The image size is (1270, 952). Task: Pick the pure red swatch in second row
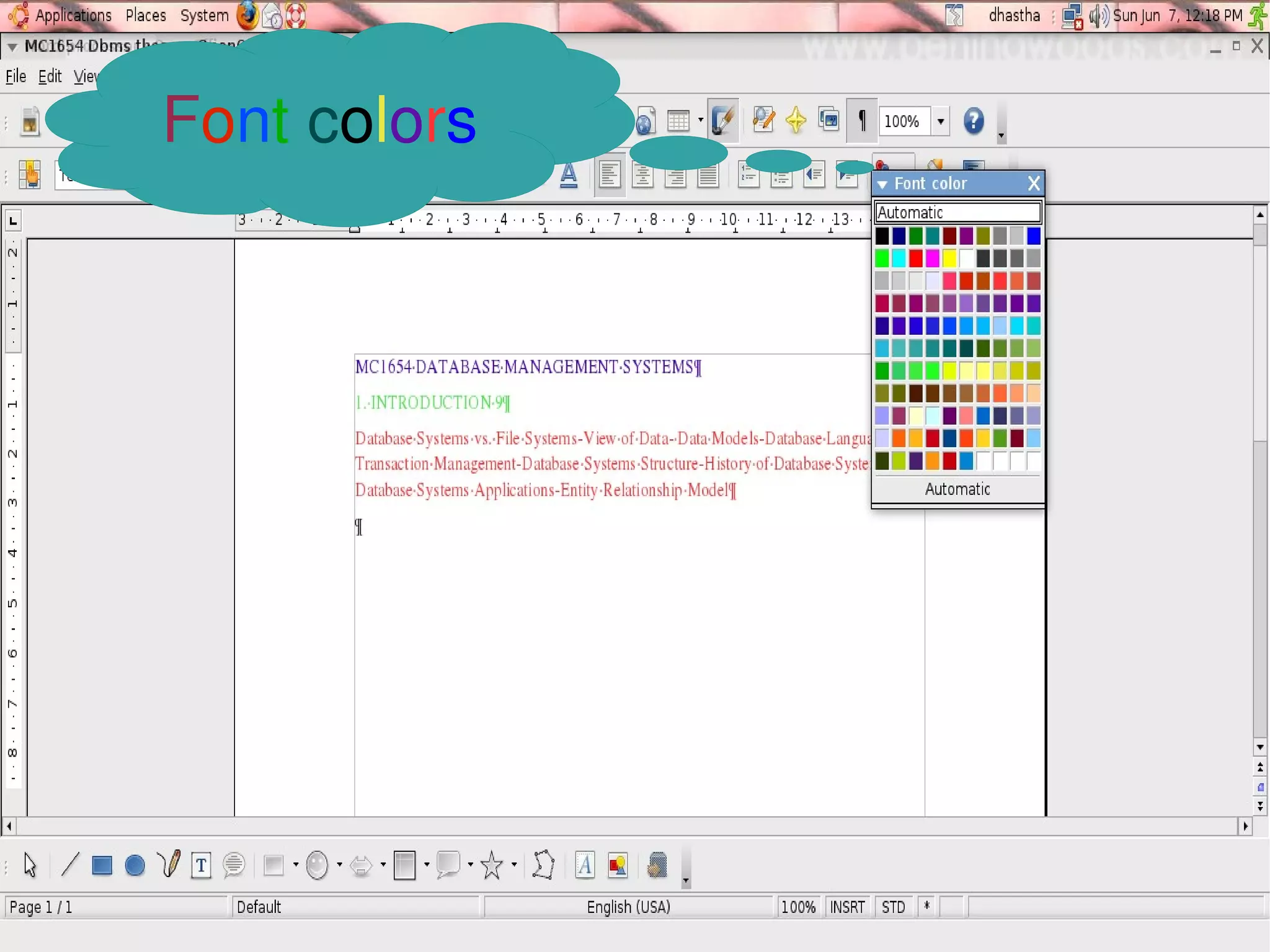click(915, 258)
